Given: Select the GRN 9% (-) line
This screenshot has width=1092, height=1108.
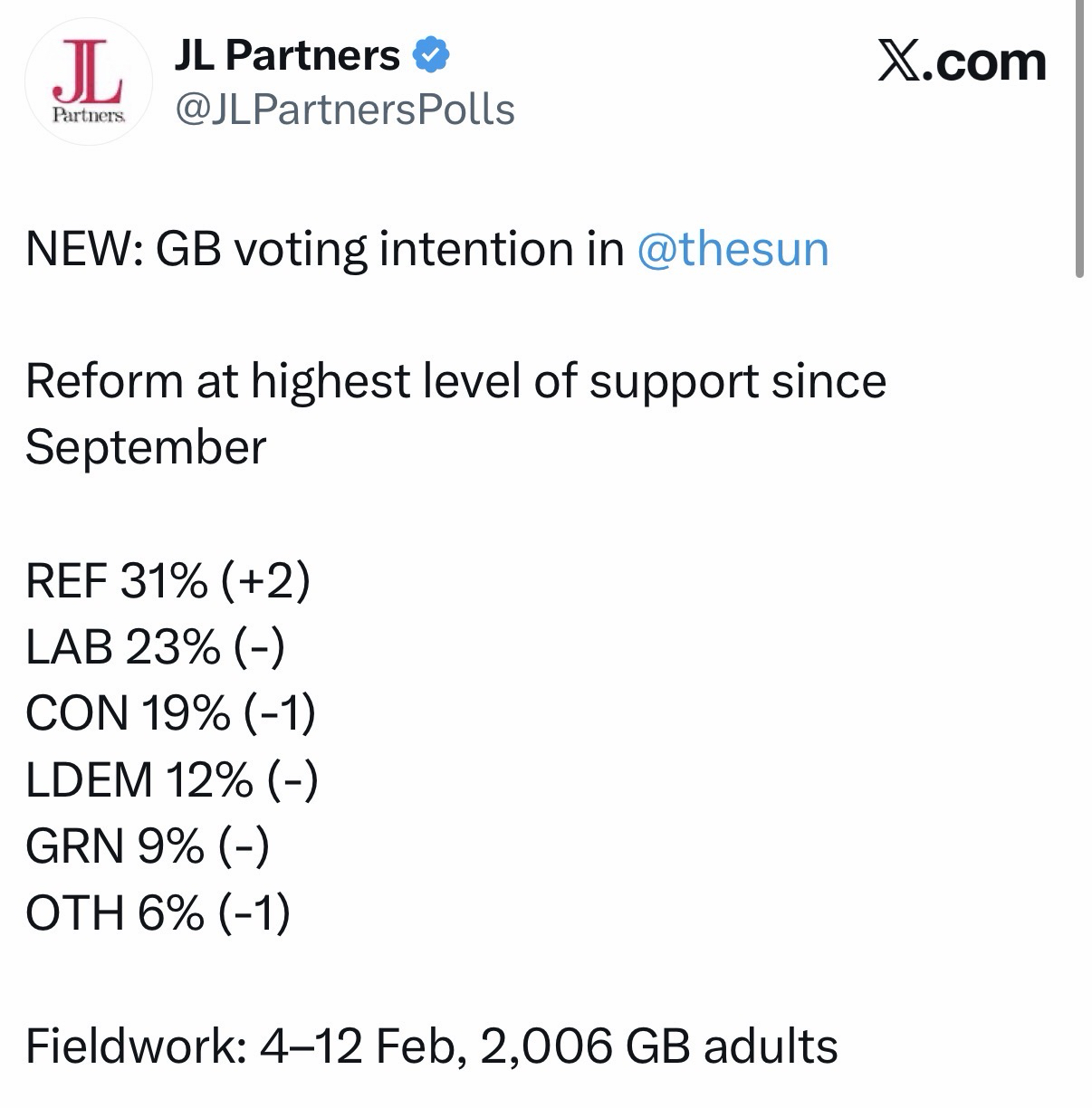Looking at the screenshot, I should click(x=147, y=846).
